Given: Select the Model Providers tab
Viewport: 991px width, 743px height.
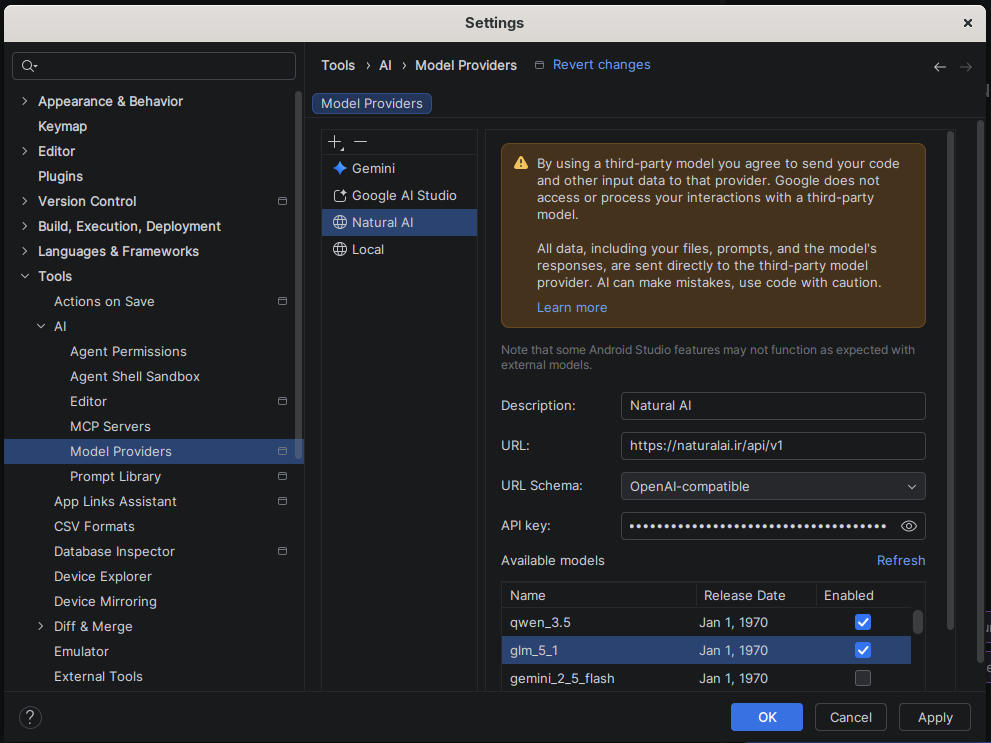Looking at the screenshot, I should (372, 104).
